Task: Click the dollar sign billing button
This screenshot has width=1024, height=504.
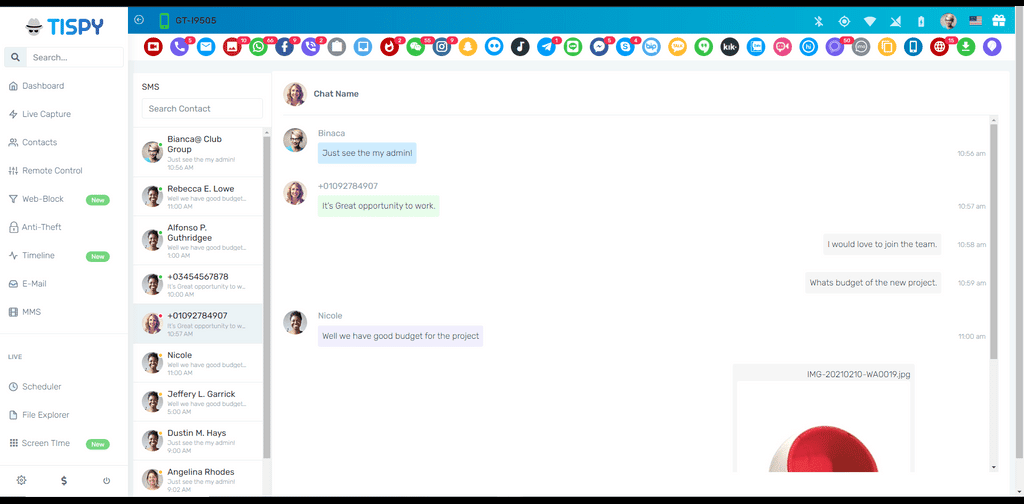Action: click(64, 480)
